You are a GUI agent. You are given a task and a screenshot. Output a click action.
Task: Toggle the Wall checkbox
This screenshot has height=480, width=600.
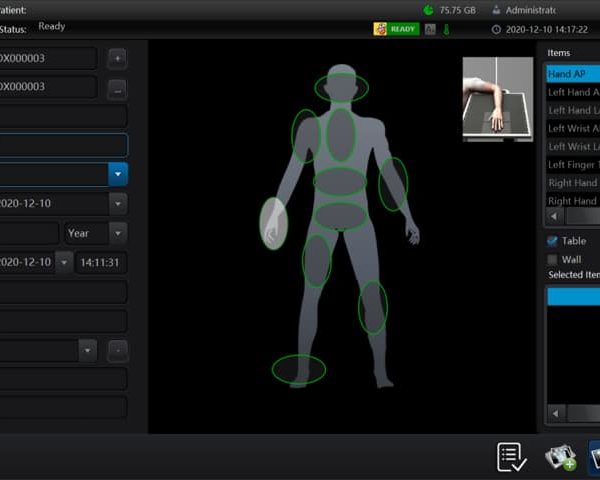(552, 259)
